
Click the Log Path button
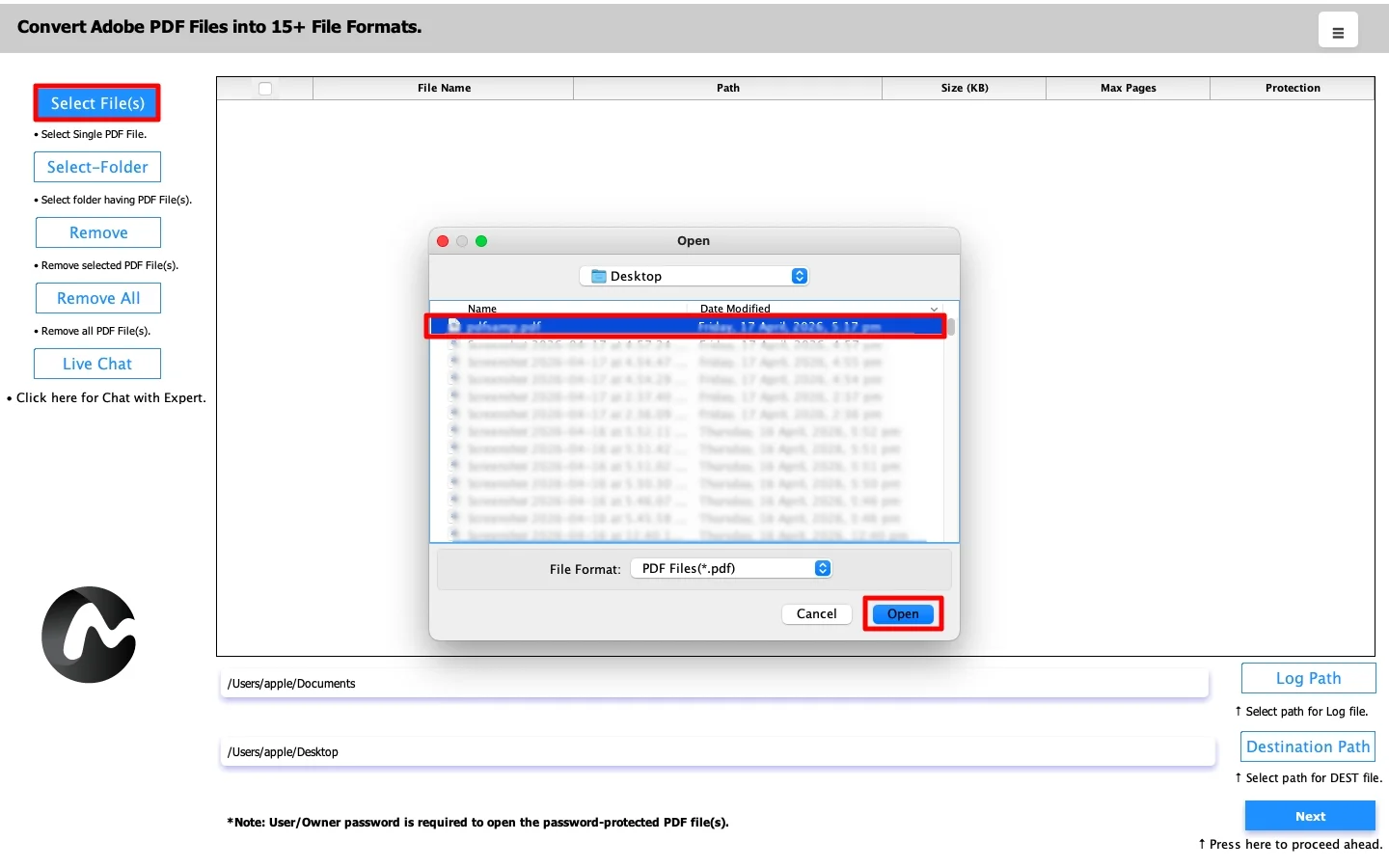[x=1308, y=678]
